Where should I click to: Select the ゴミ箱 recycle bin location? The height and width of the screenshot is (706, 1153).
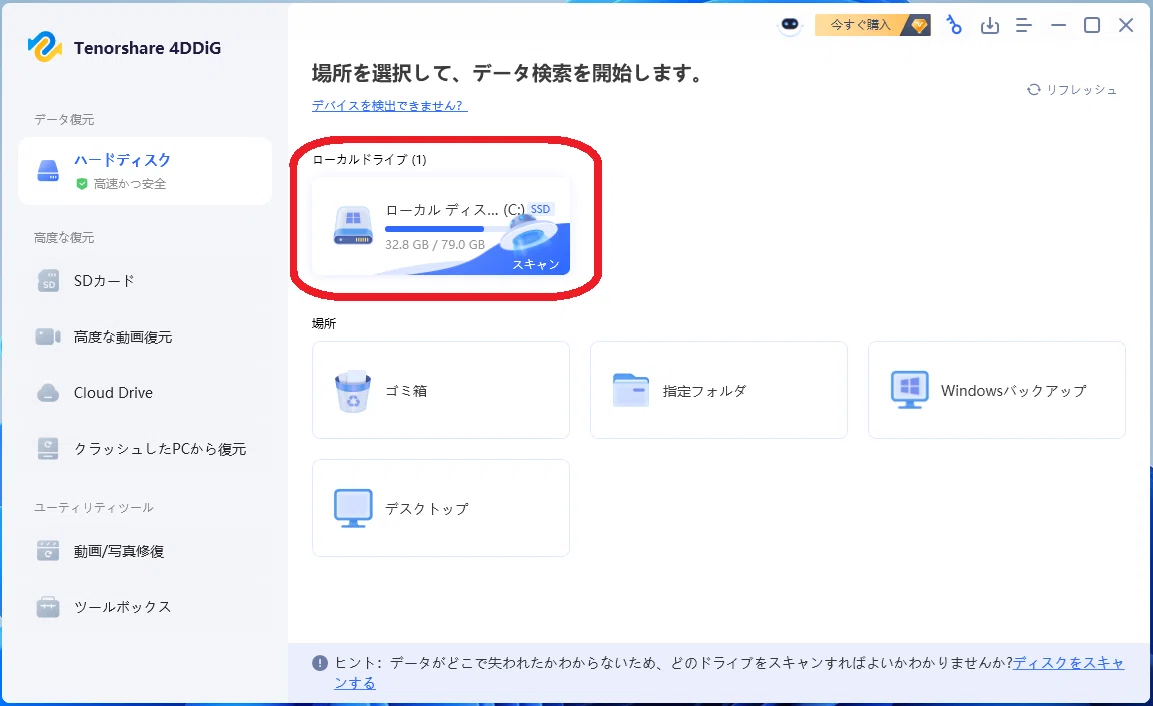point(440,391)
